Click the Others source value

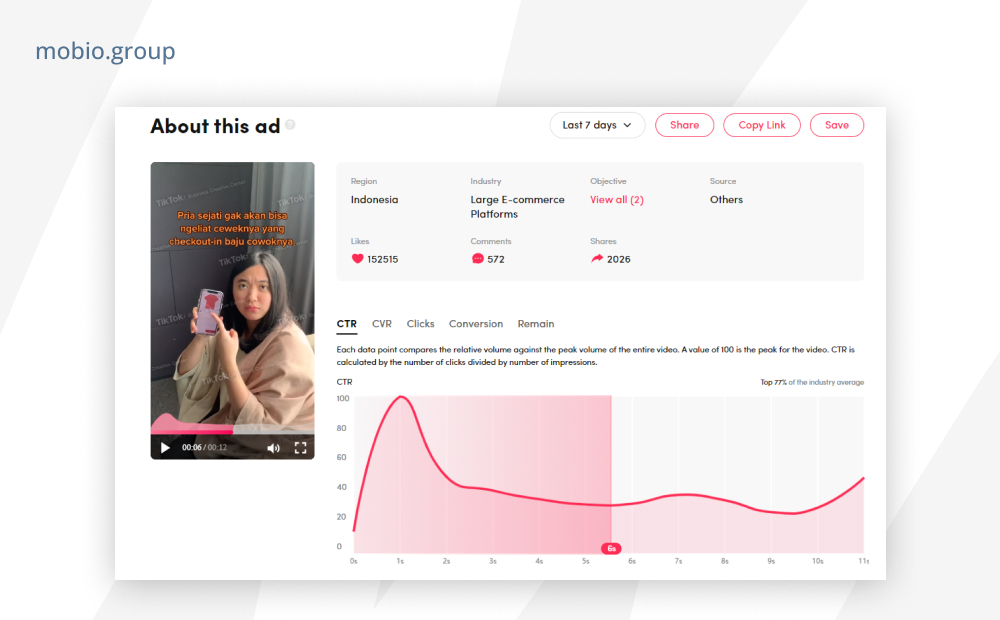pos(726,200)
